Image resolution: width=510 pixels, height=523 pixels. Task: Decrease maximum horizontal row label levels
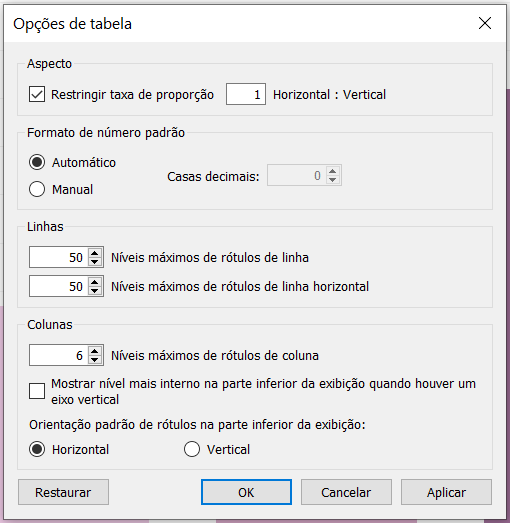click(95, 291)
